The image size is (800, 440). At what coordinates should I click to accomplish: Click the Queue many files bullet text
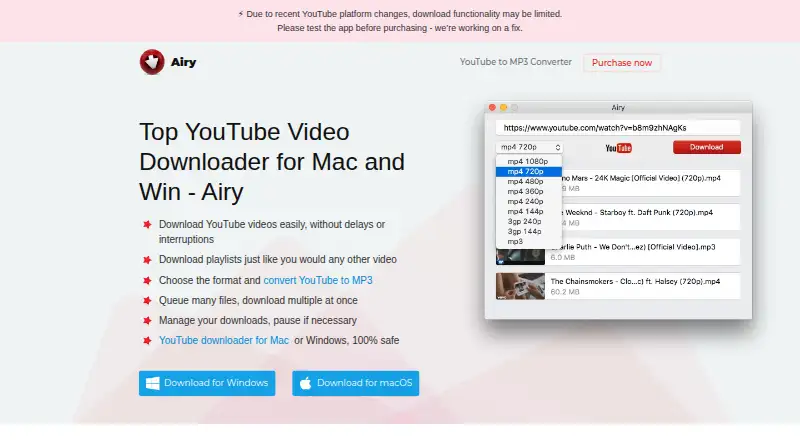point(258,300)
